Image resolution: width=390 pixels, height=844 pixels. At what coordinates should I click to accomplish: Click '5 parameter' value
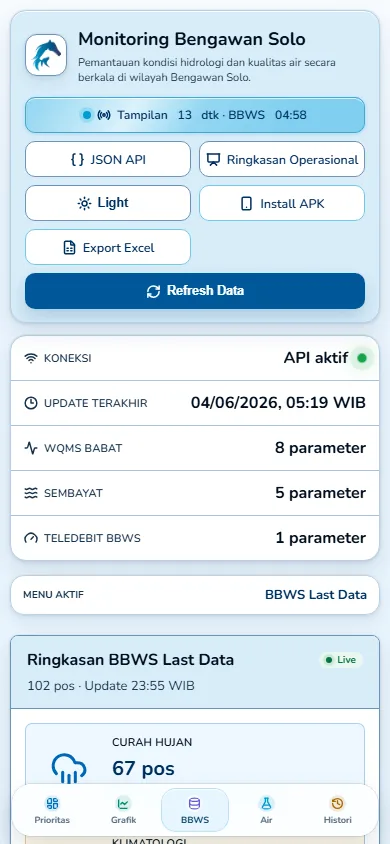(x=321, y=493)
